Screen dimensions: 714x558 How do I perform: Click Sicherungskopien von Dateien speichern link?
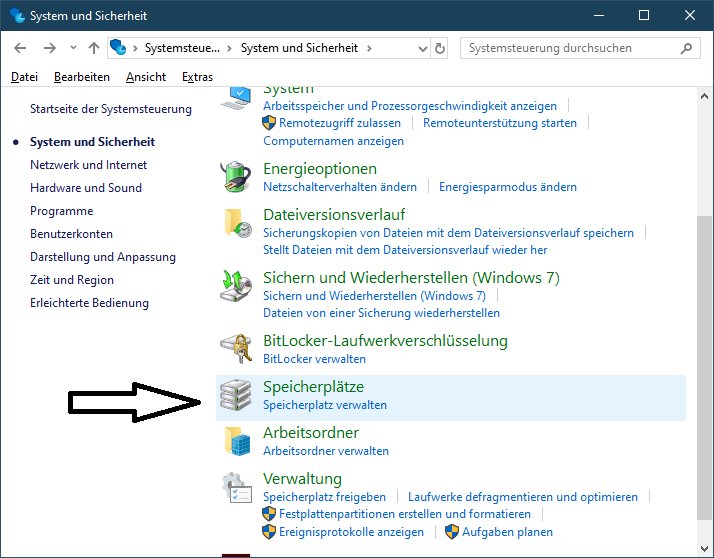(448, 233)
